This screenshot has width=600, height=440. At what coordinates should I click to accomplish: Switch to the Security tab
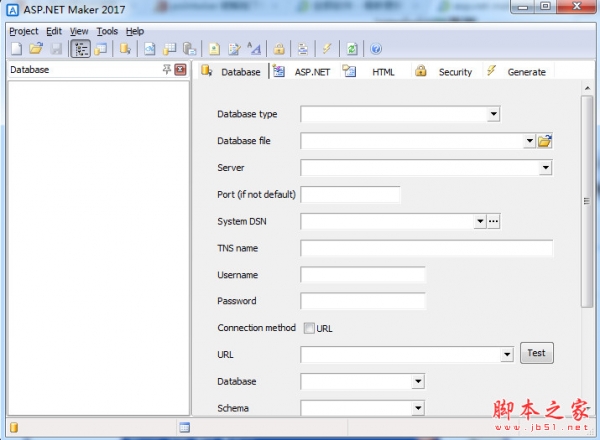pos(445,72)
